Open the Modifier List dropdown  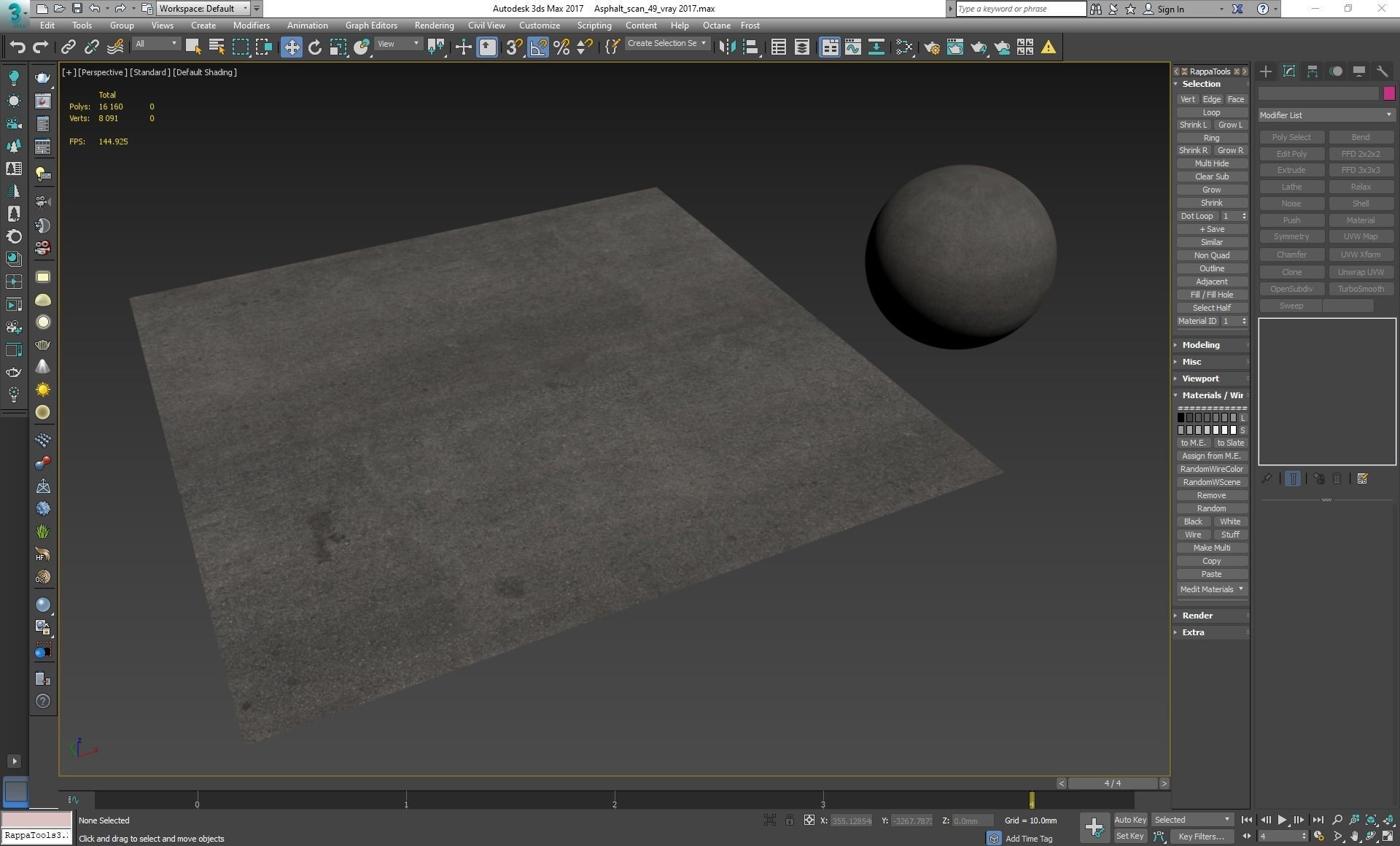click(x=1326, y=115)
